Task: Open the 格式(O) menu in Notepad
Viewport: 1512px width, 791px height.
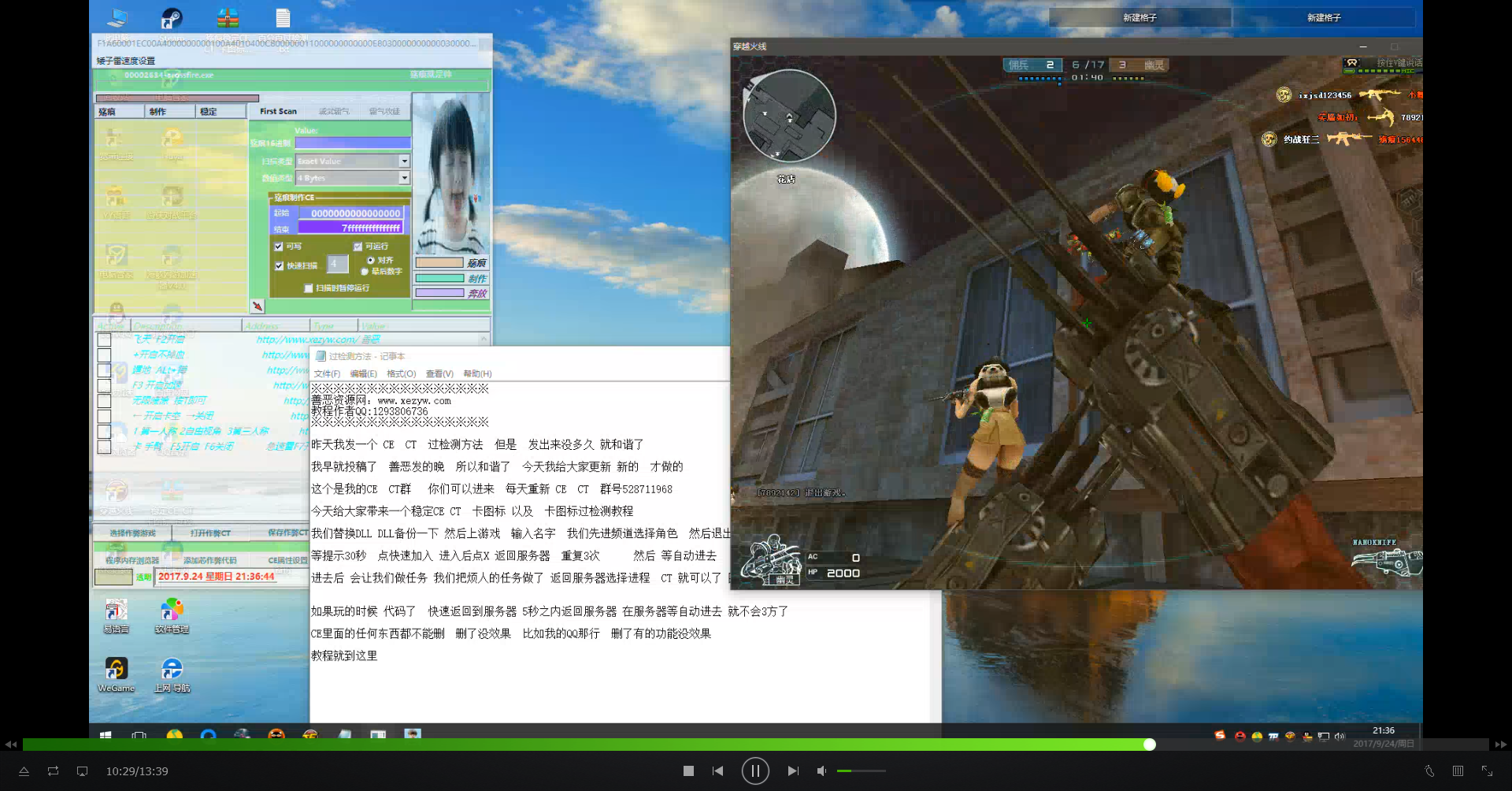Action: 401,374
